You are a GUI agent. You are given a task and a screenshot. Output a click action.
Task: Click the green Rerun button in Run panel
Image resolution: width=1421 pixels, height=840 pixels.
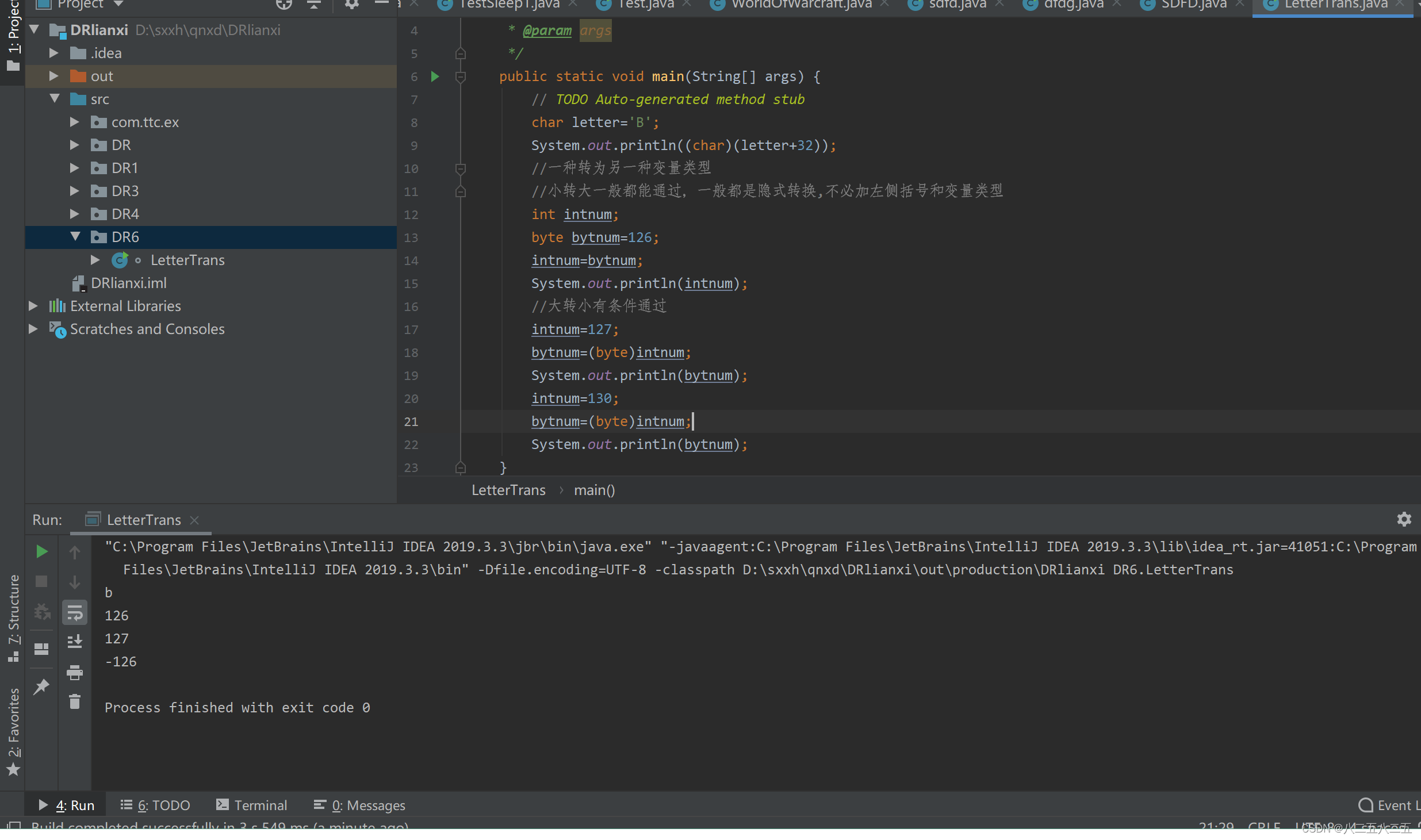click(x=41, y=552)
